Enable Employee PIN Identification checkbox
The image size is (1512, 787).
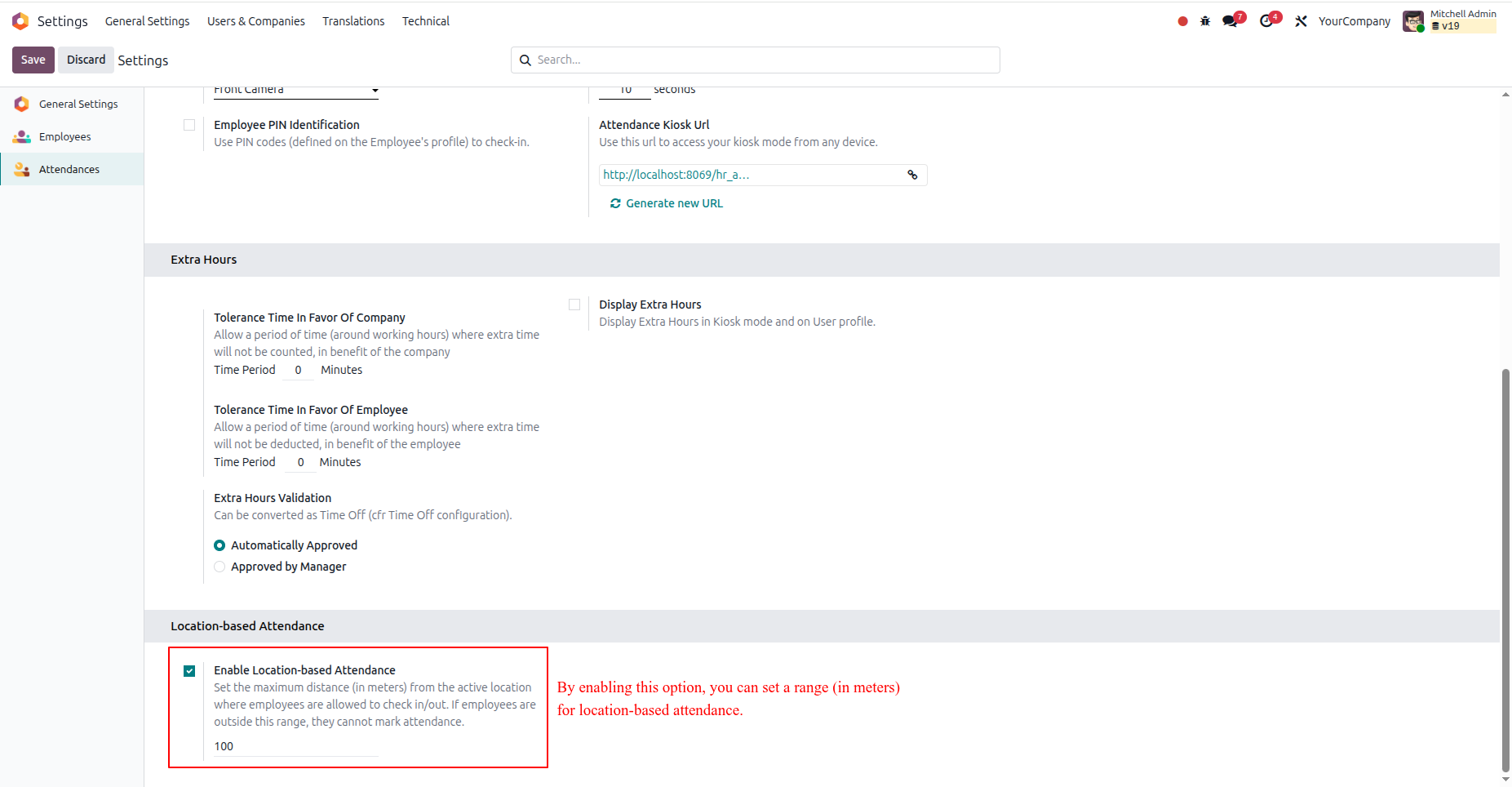[189, 125]
